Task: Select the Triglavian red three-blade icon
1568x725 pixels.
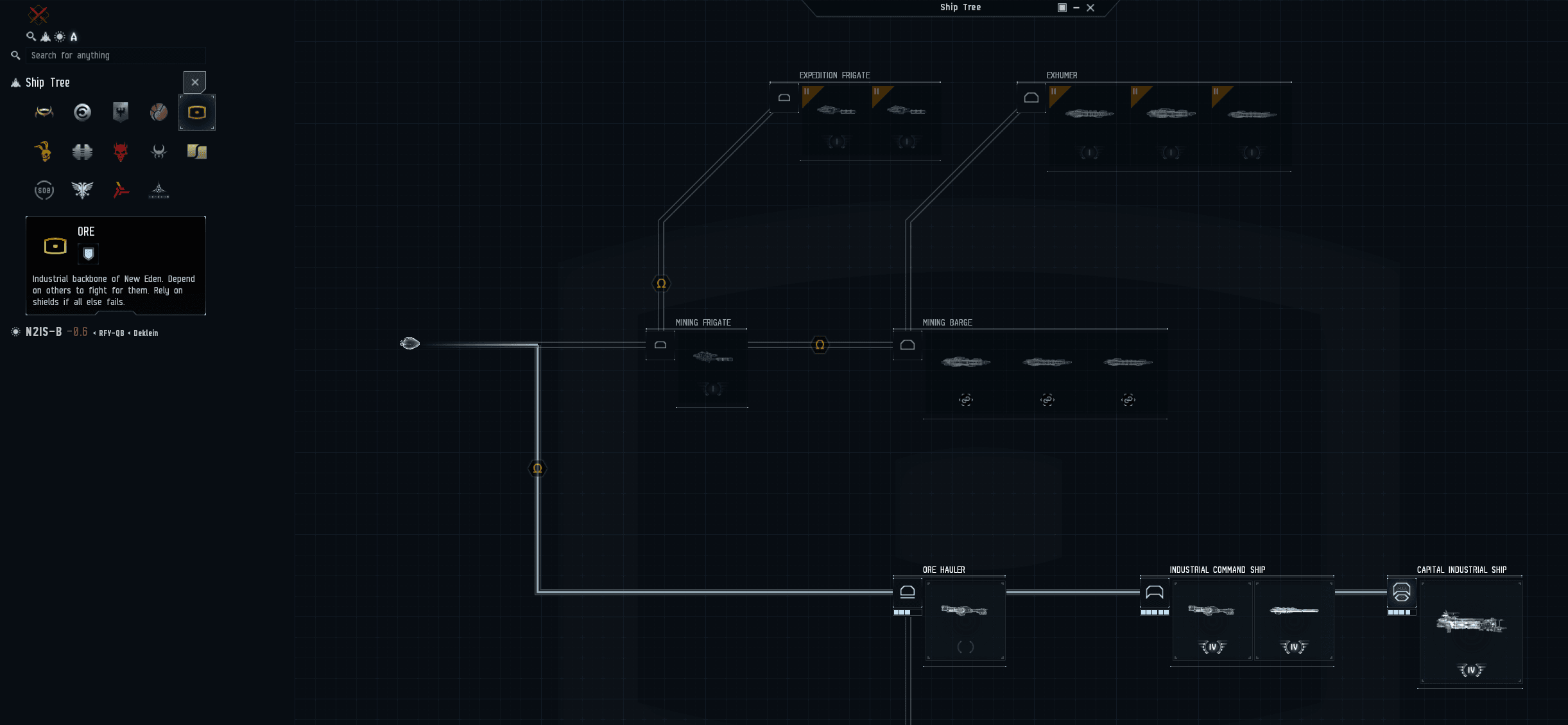Action: pos(121,190)
